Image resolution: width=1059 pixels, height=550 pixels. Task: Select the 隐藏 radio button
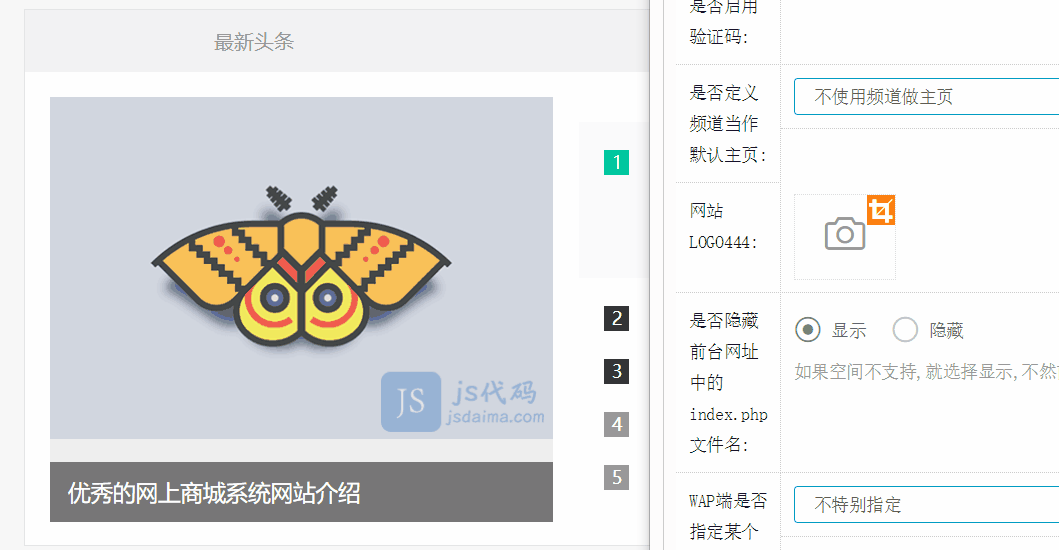[x=905, y=330]
